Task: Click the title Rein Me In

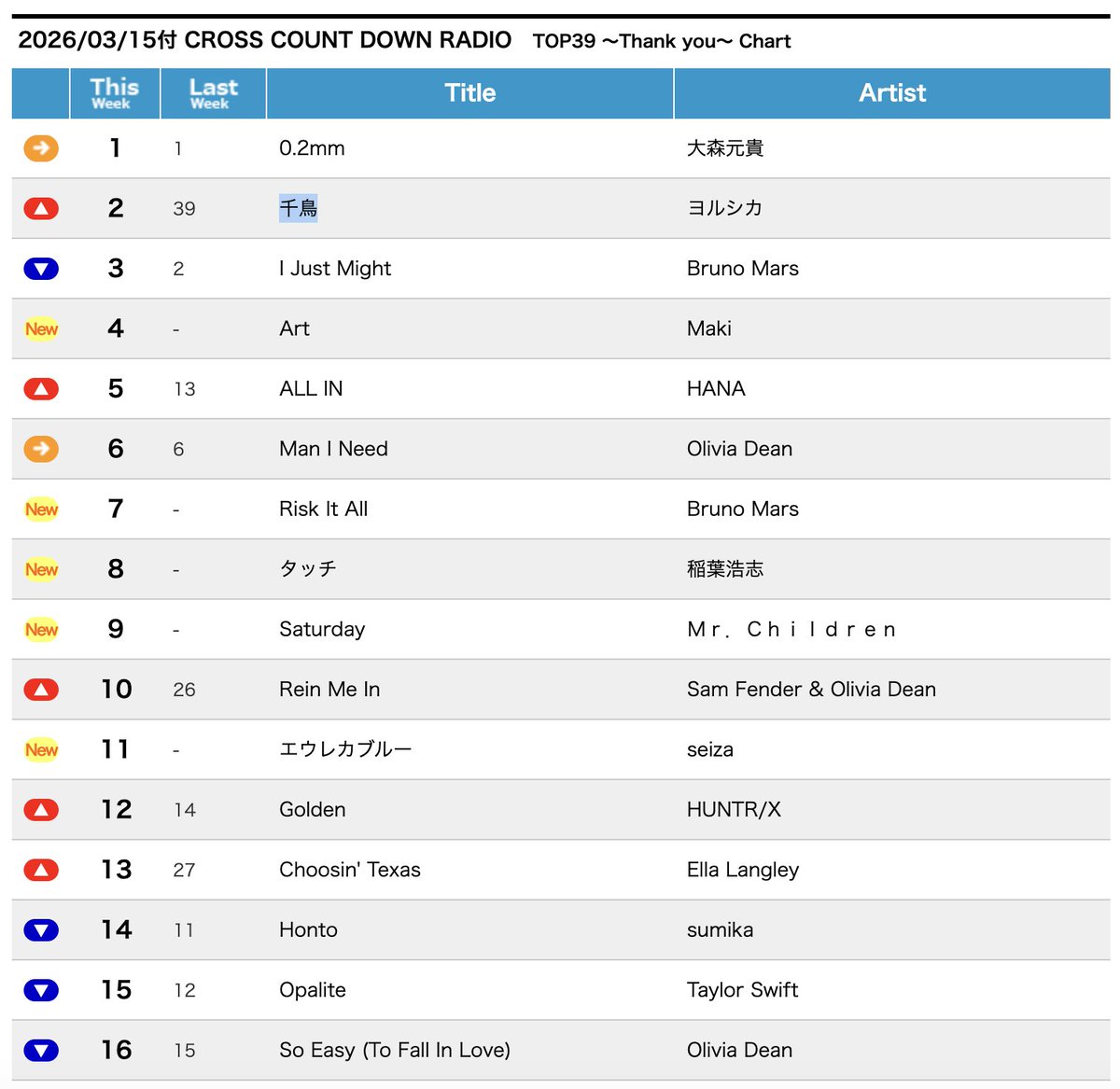Action: [329, 690]
